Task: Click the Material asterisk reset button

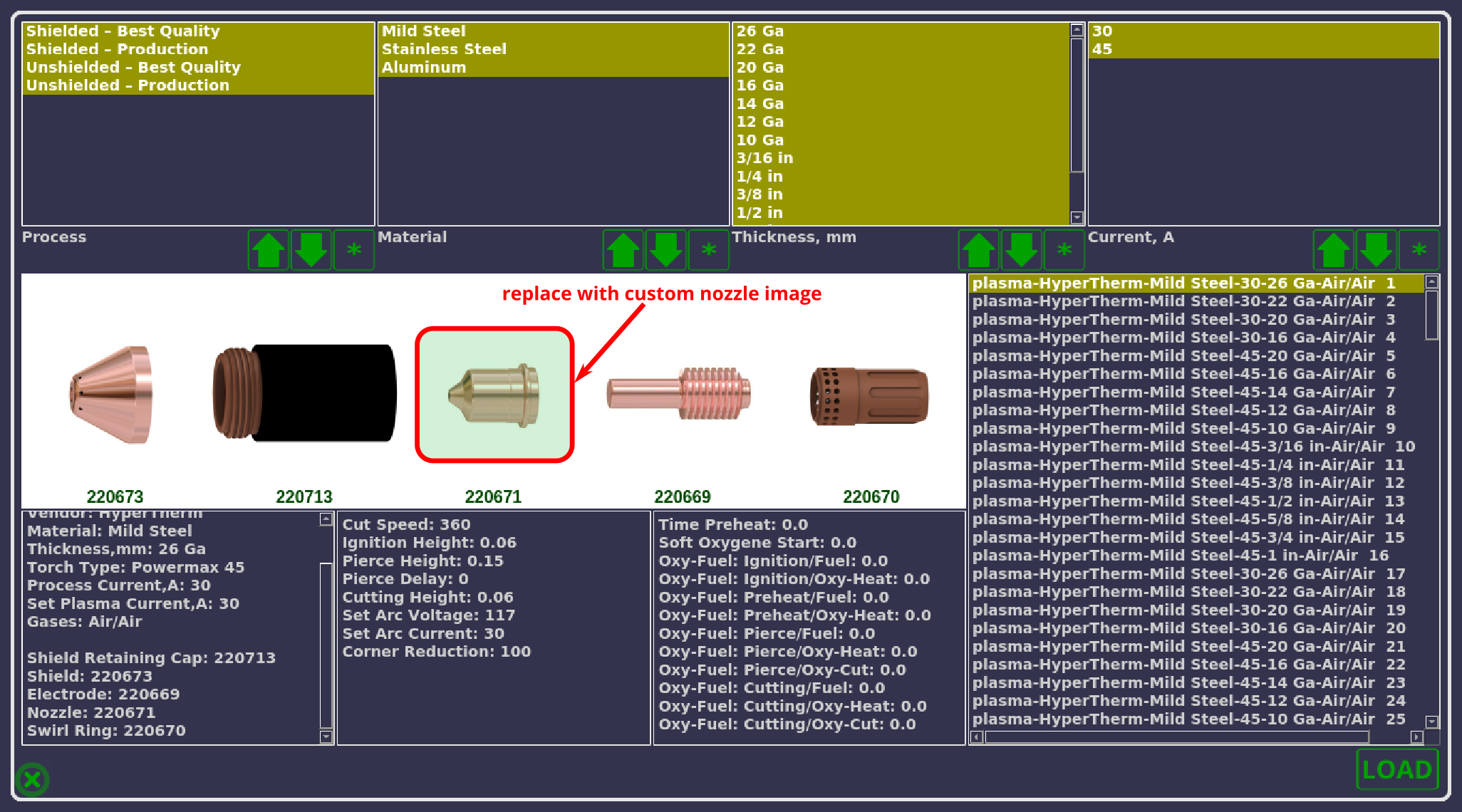Action: click(708, 250)
